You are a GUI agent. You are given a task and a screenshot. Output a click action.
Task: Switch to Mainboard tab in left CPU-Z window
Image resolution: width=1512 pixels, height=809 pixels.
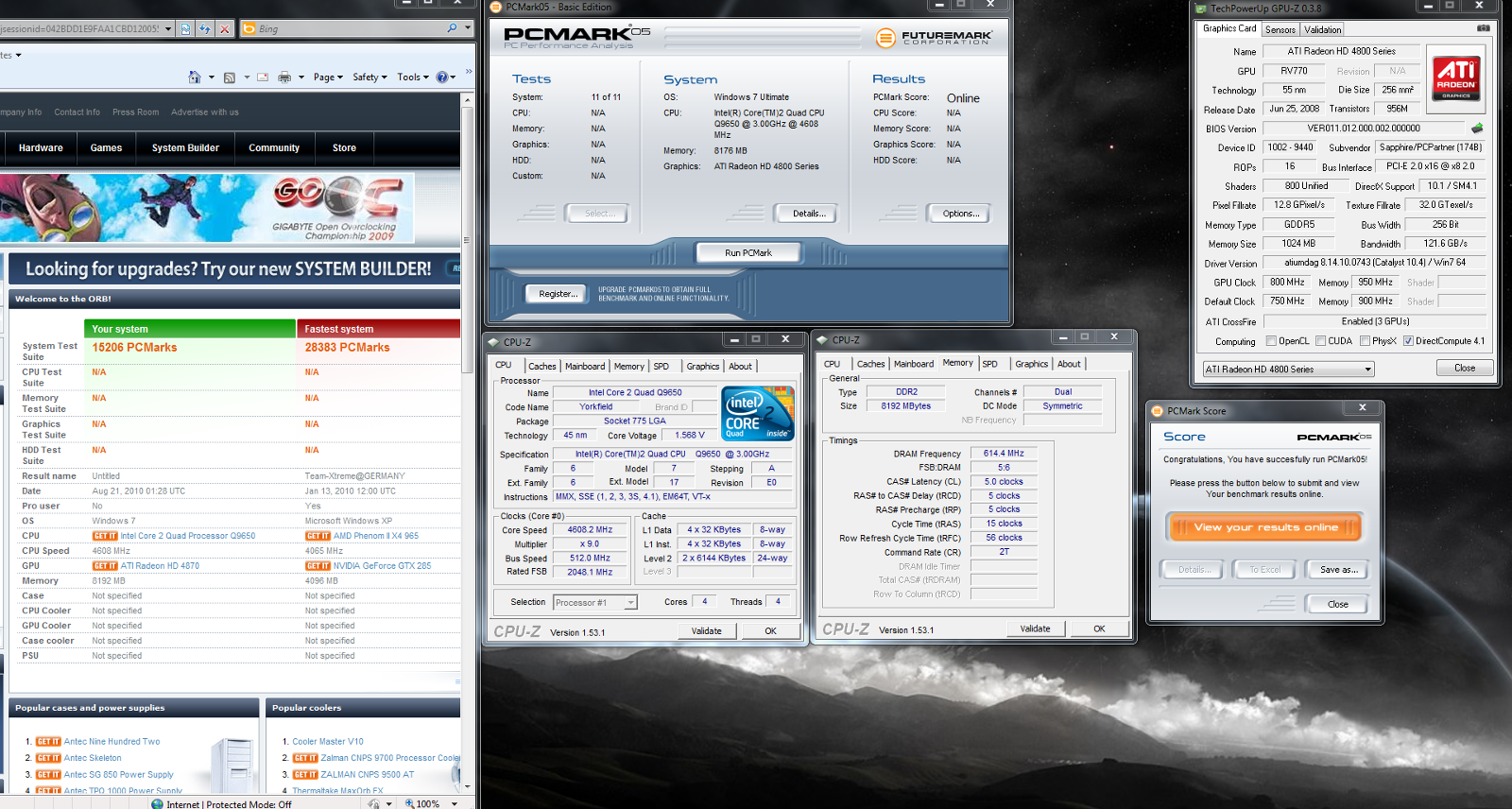tap(585, 366)
